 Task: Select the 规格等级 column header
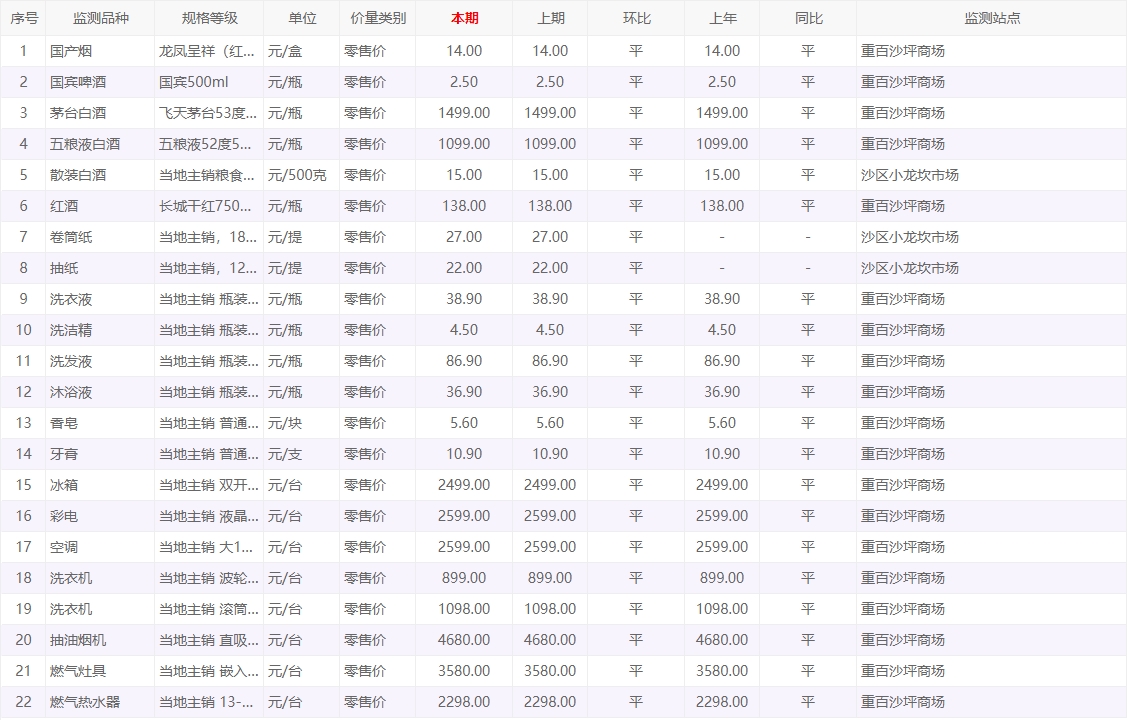click(209, 18)
